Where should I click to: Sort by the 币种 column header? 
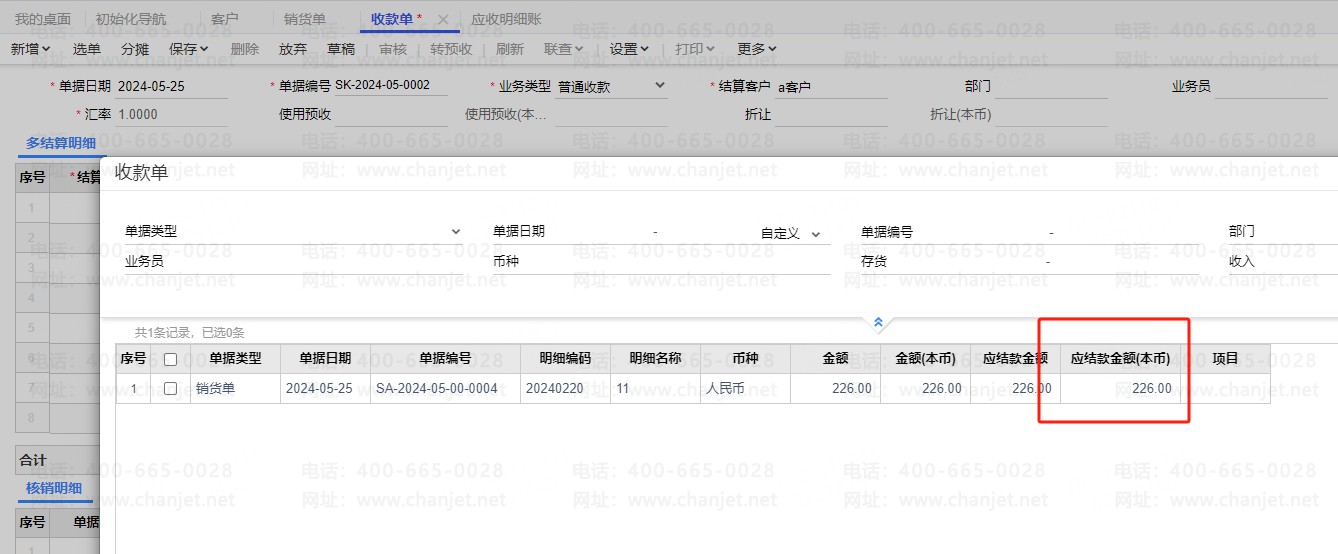point(745,359)
